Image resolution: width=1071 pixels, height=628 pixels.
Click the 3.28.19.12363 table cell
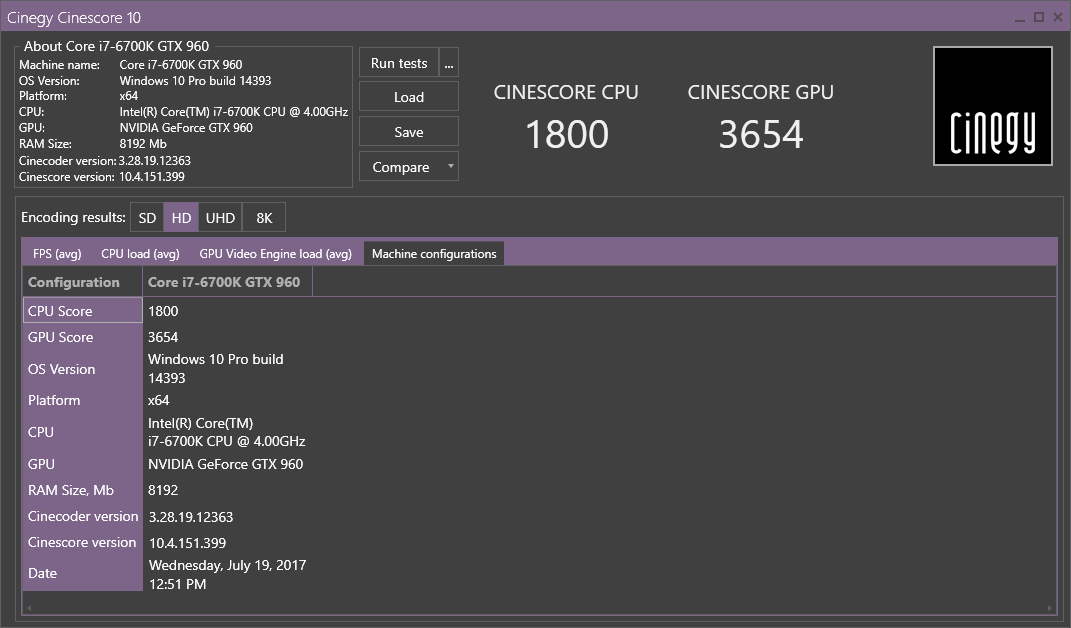pos(191,517)
